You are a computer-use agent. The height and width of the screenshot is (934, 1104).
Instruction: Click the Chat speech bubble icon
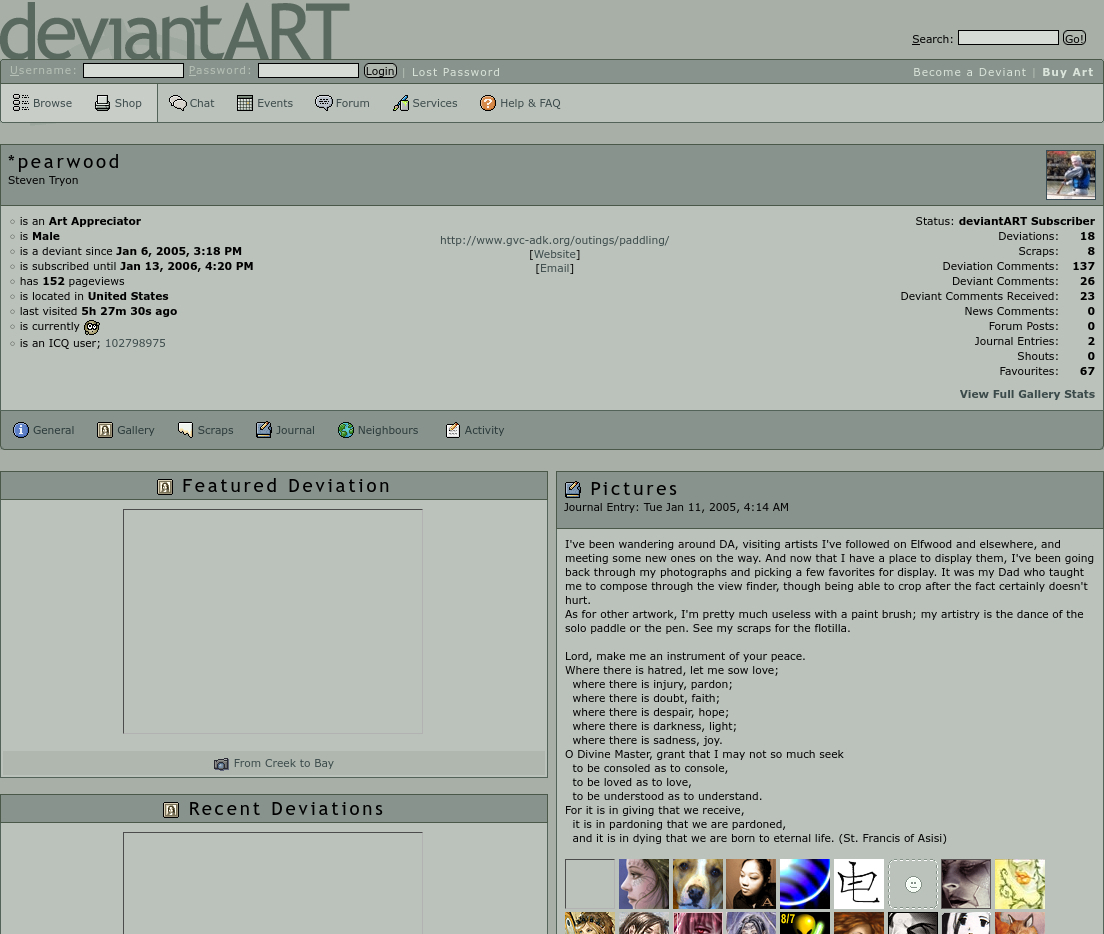(177, 103)
